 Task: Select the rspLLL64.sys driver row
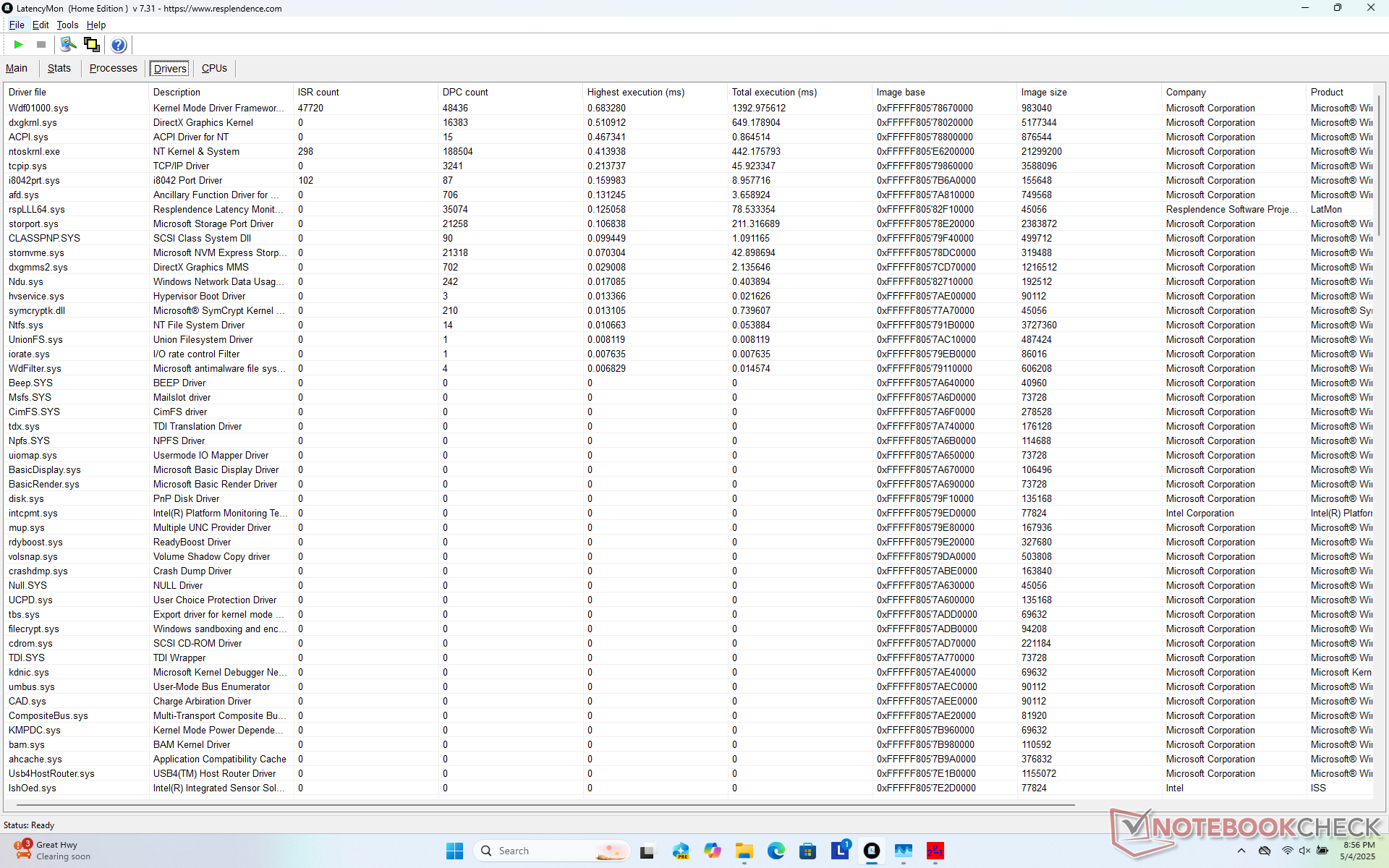pos(689,209)
